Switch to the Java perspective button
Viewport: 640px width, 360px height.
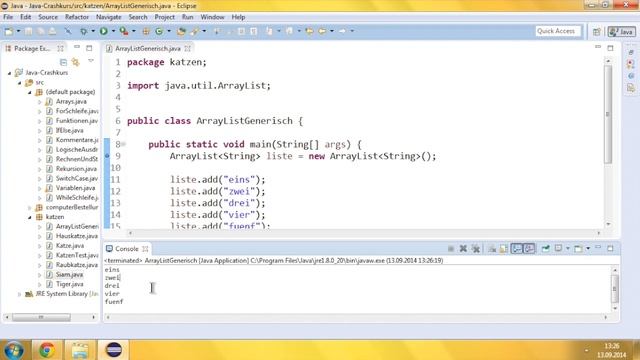tap(622, 31)
